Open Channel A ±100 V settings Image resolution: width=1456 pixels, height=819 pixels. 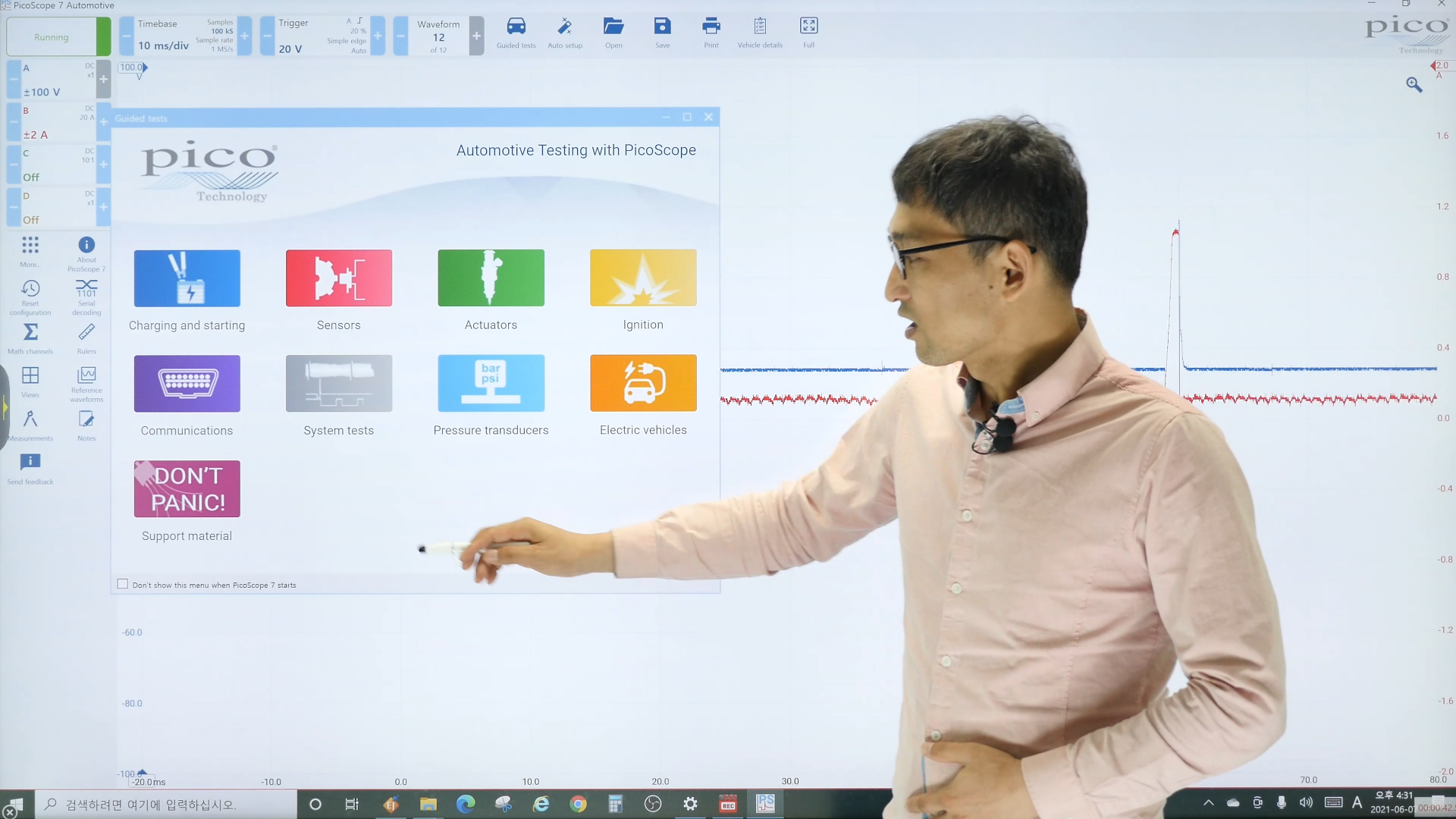click(58, 80)
